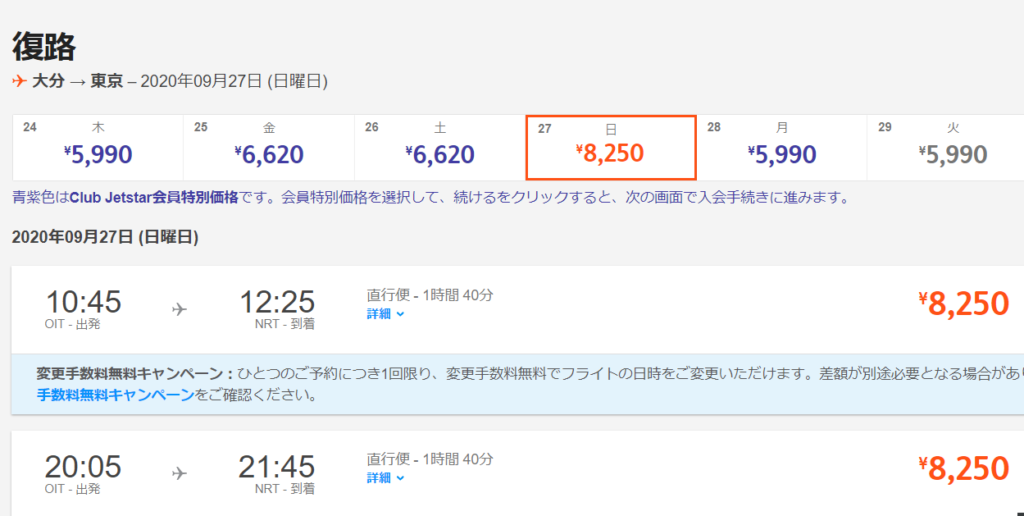This screenshot has width=1024, height=516.
Task: Select the Thursday 24 date tab
Action: pos(97,145)
